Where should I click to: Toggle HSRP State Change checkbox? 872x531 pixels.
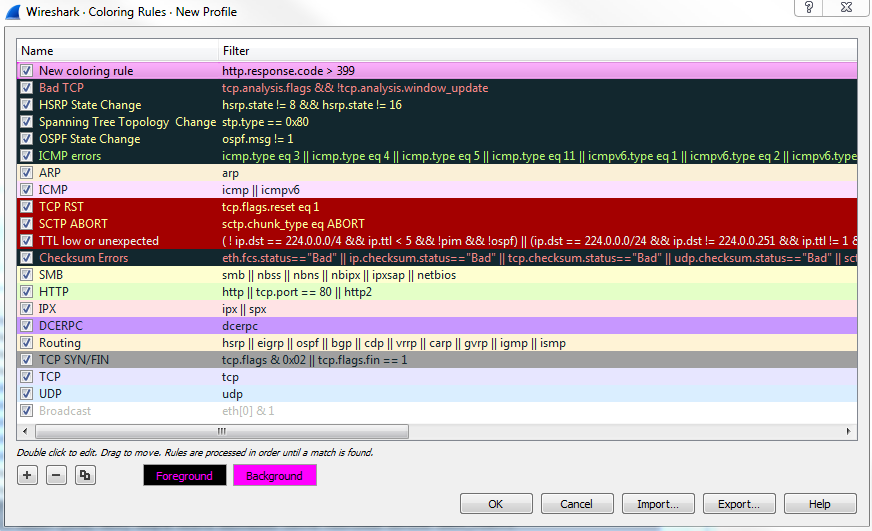click(x=26, y=105)
